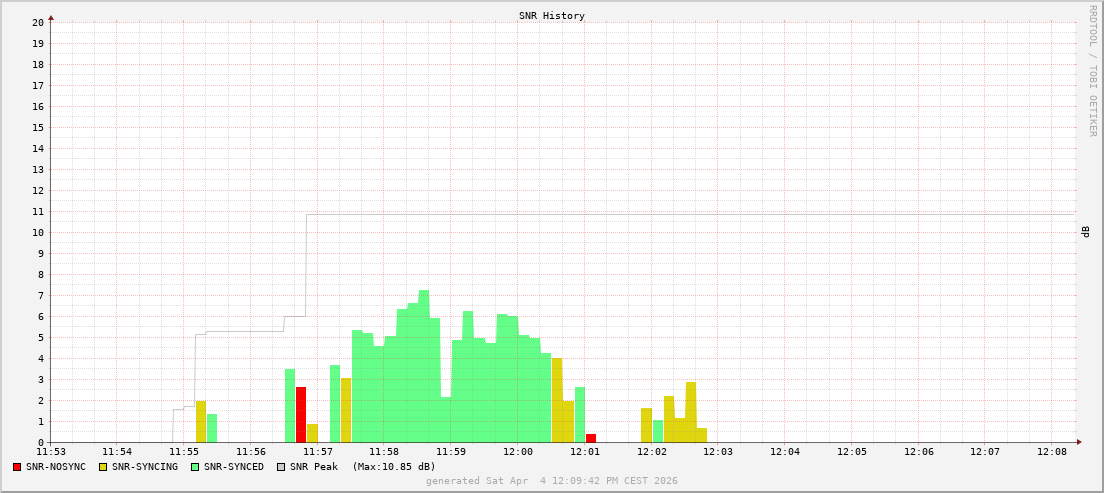Click the red arrow ending the X axis

(x=1079, y=442)
